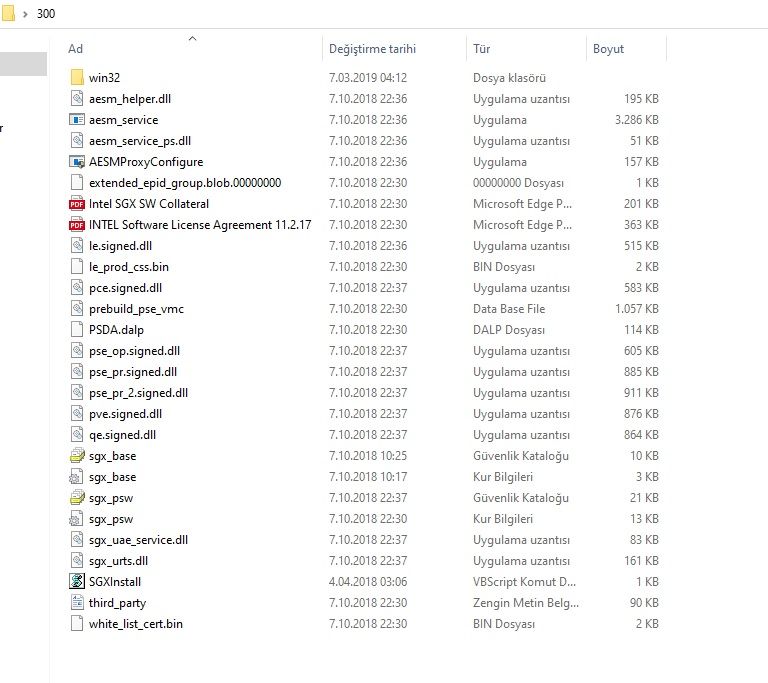Select the qe.signed.dll file icon
768x683 pixels.
77,435
